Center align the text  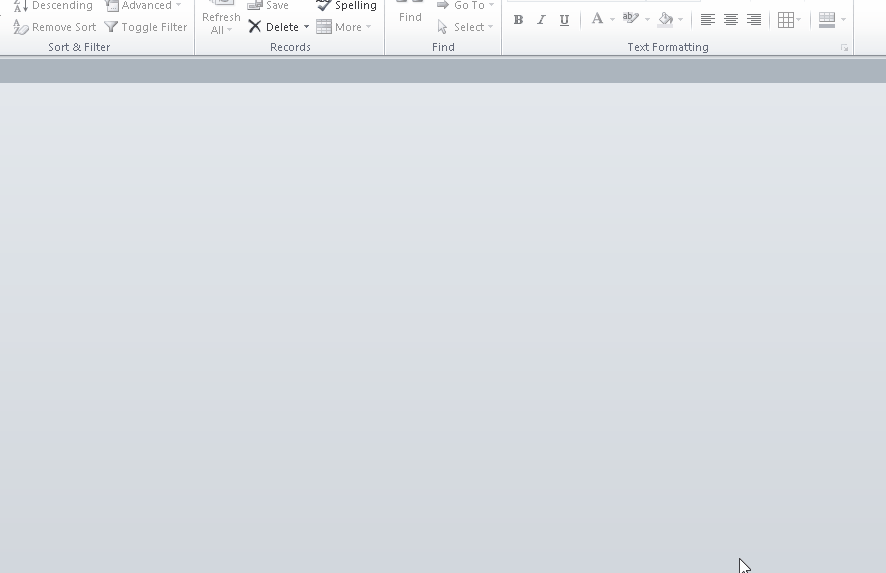[731, 20]
